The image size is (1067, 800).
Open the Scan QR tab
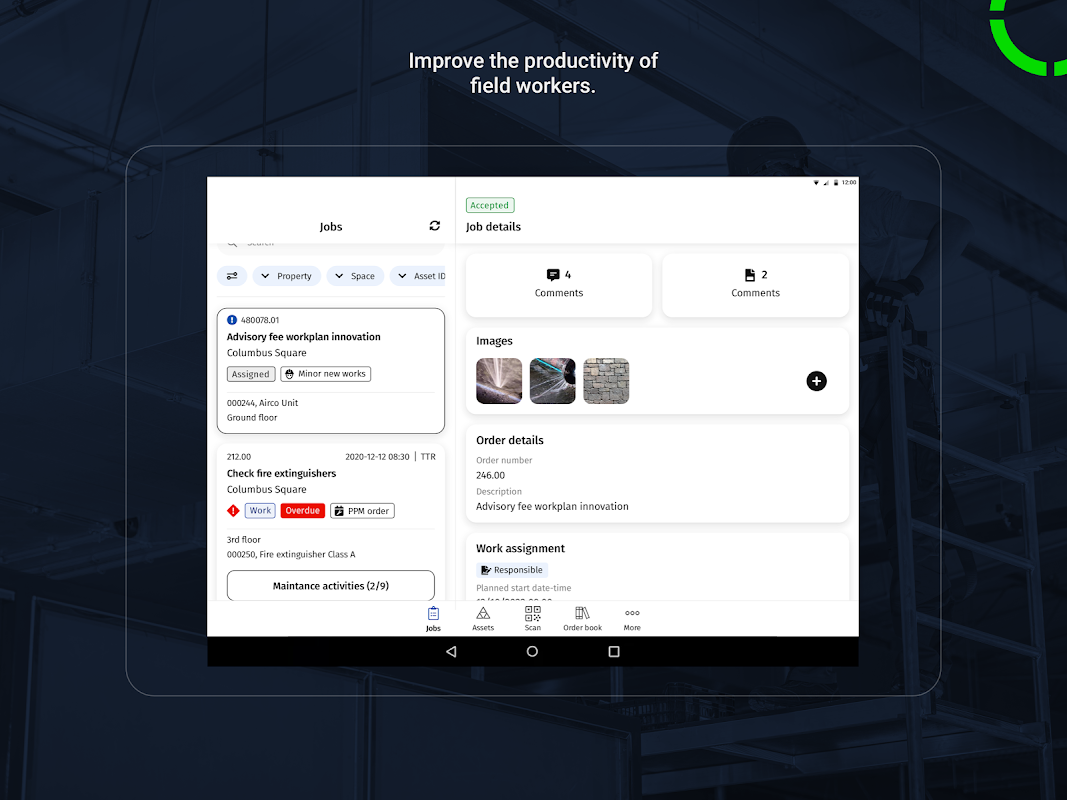pyautogui.click(x=533, y=618)
